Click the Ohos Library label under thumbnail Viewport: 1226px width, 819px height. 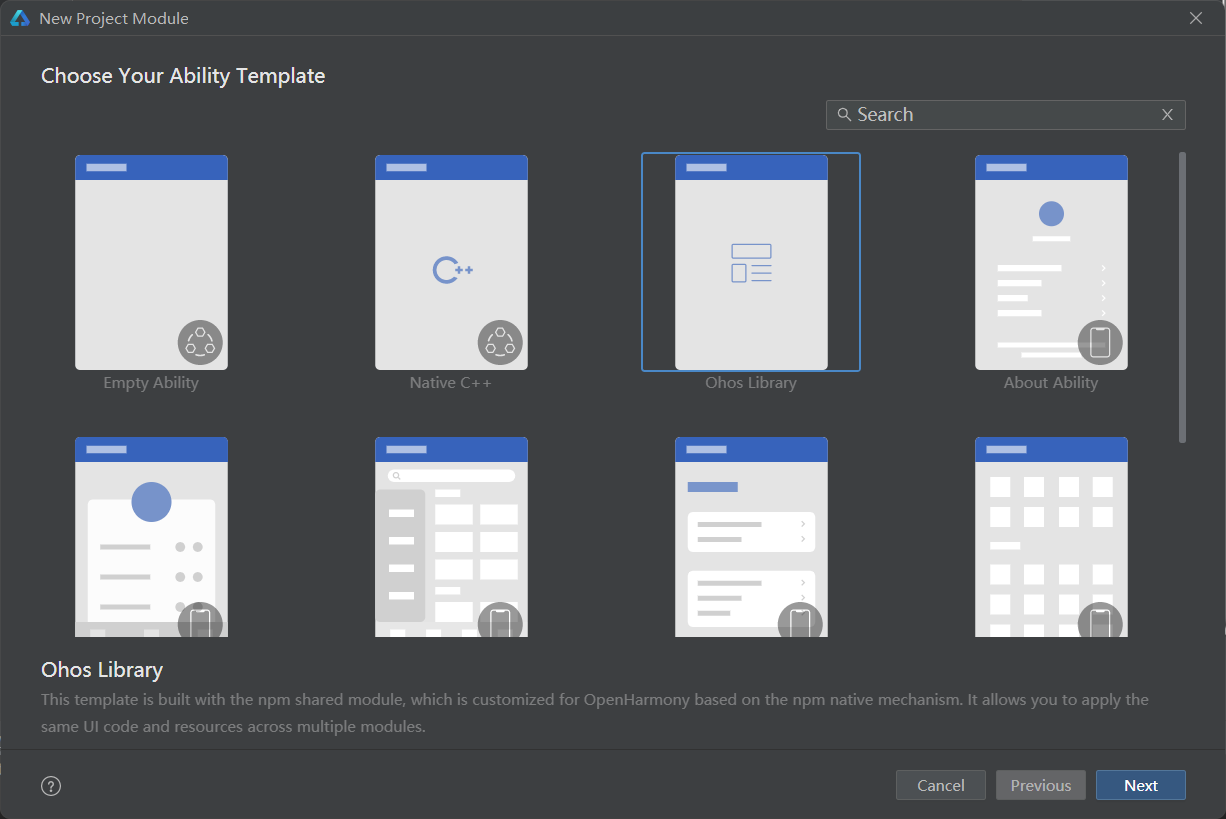tap(751, 383)
